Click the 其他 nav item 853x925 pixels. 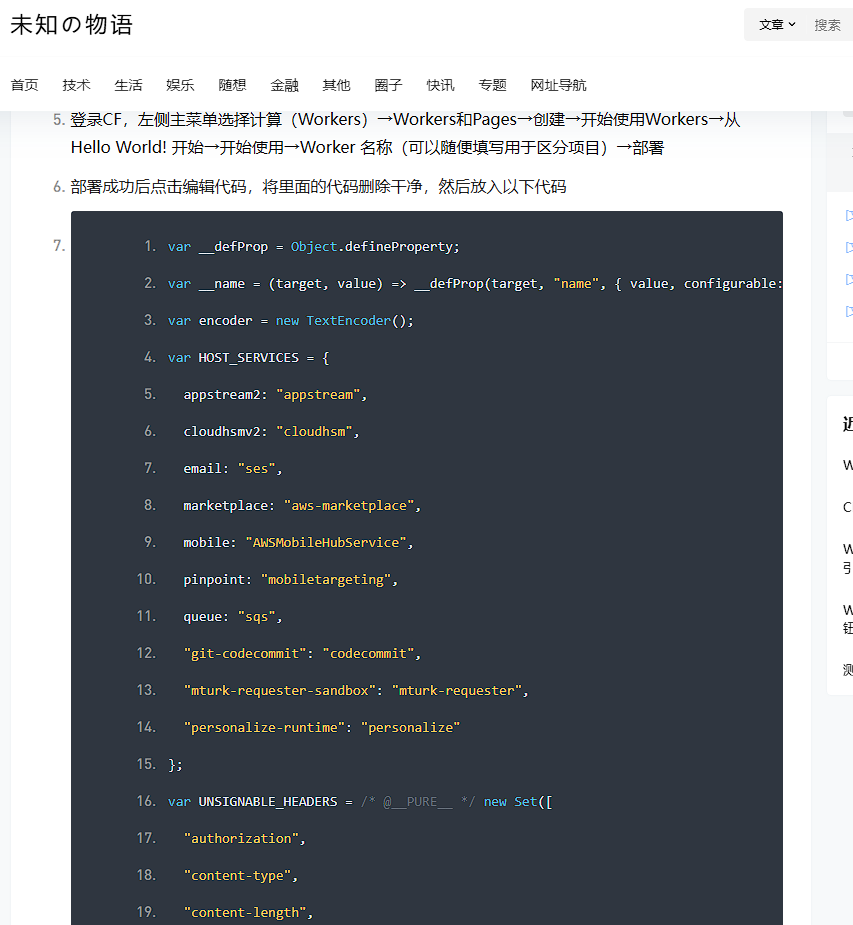336,85
